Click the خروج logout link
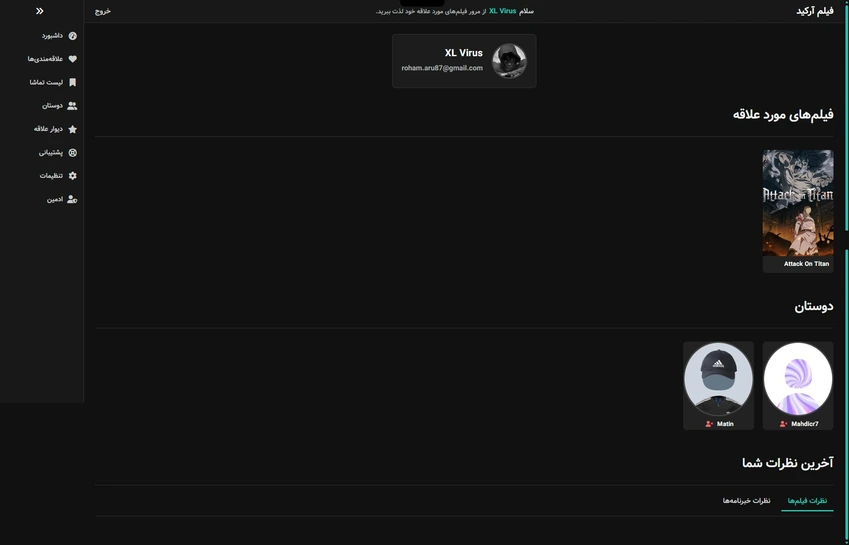The height and width of the screenshot is (545, 849). pos(103,11)
